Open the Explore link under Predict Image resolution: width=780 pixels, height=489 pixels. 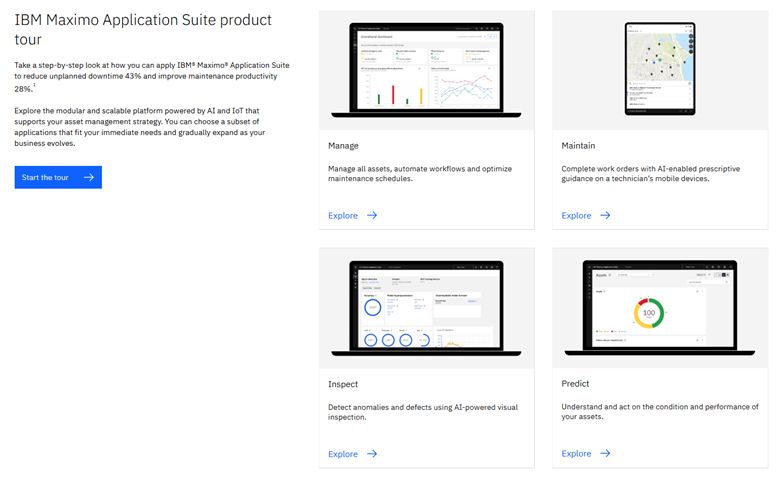(x=576, y=453)
